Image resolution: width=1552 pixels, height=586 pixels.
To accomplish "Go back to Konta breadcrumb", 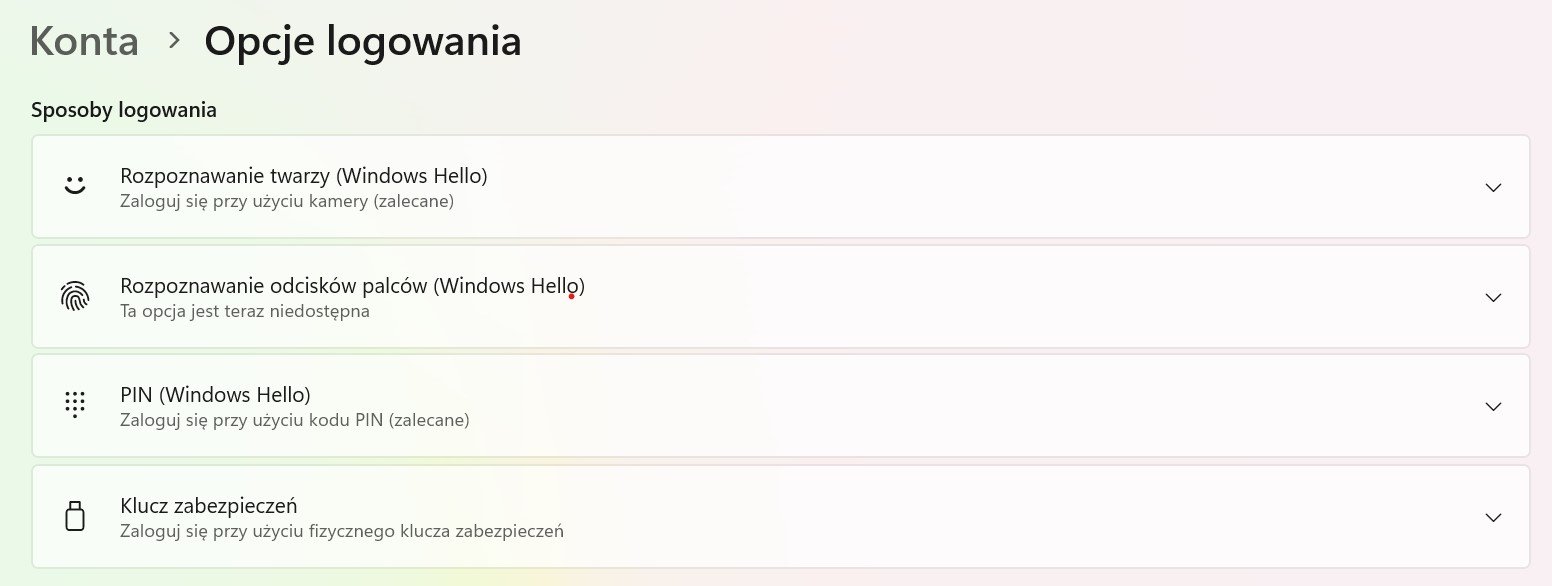I will (x=84, y=41).
